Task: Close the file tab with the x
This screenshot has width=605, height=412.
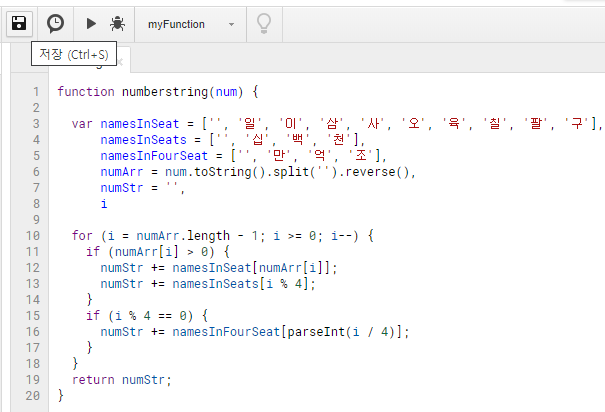Action: [x=121, y=62]
